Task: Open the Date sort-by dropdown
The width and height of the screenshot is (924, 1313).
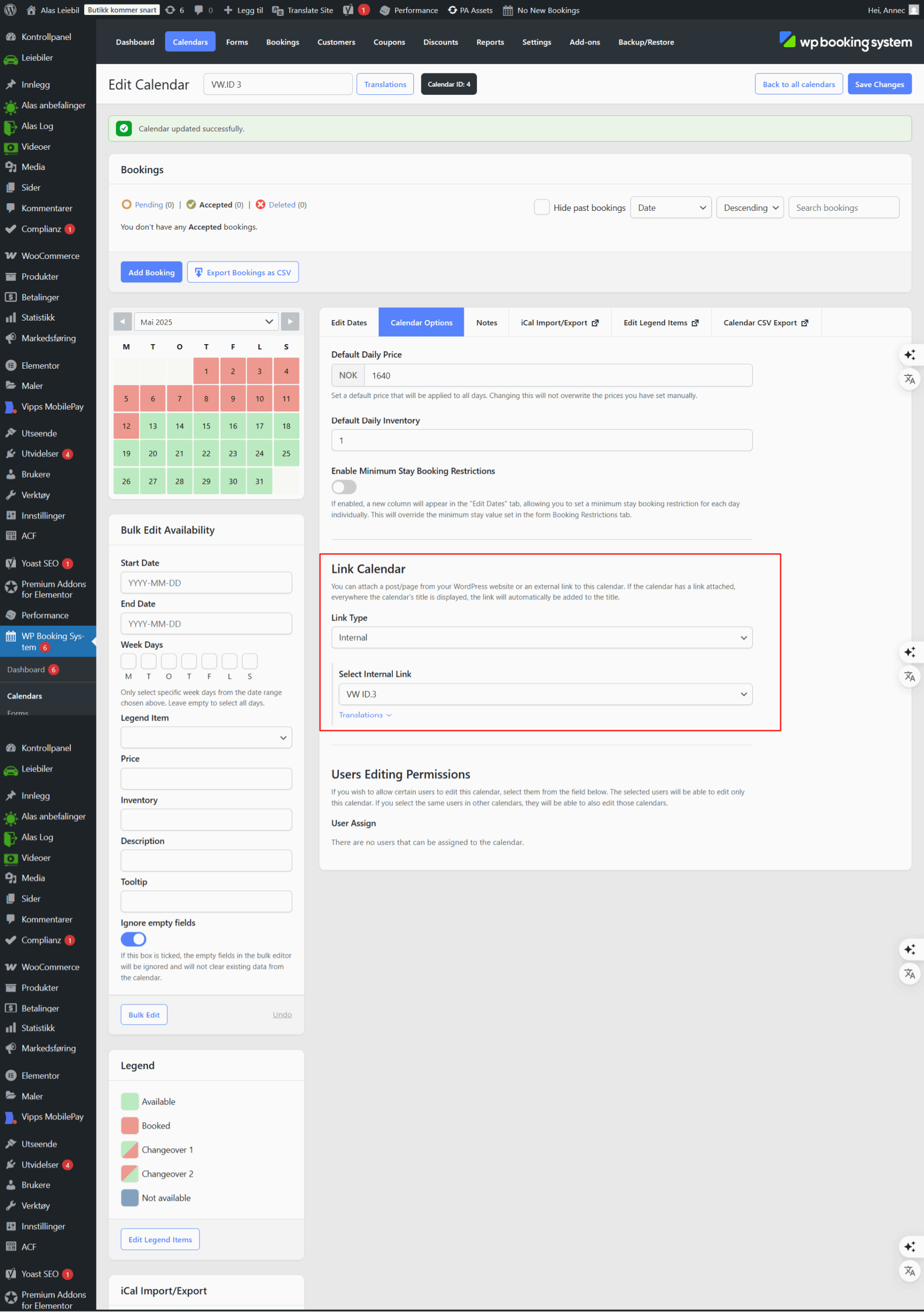Action: pos(671,208)
